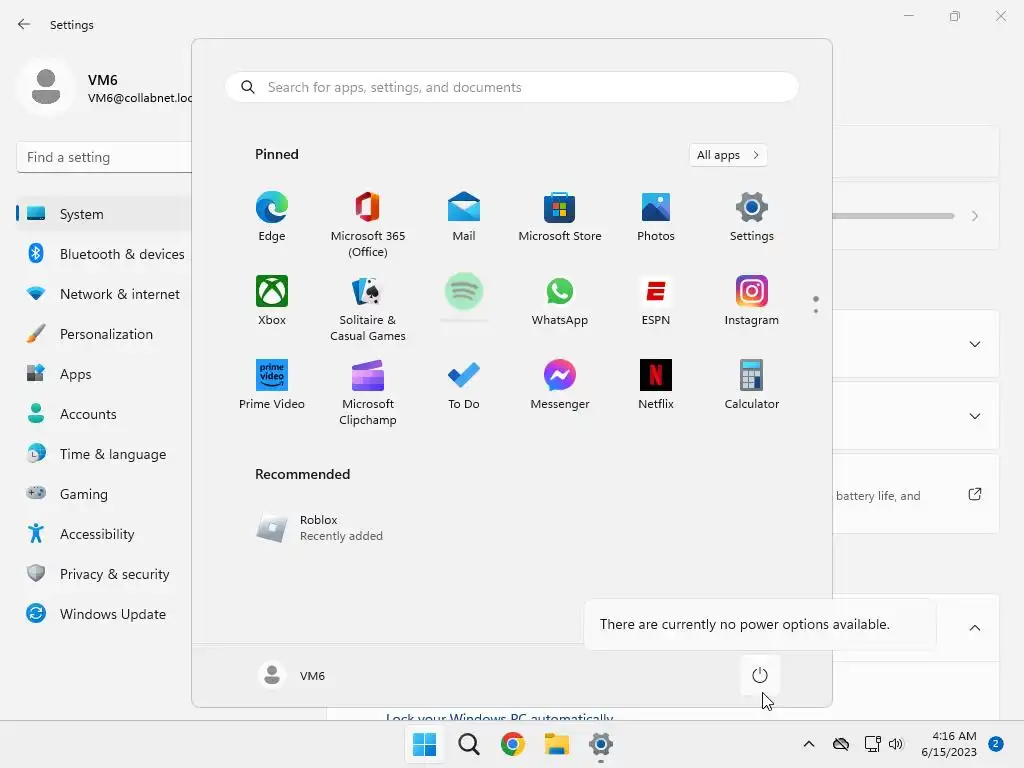Open Microsoft Store pinned icon
The width and height of the screenshot is (1024, 768).
click(x=560, y=217)
